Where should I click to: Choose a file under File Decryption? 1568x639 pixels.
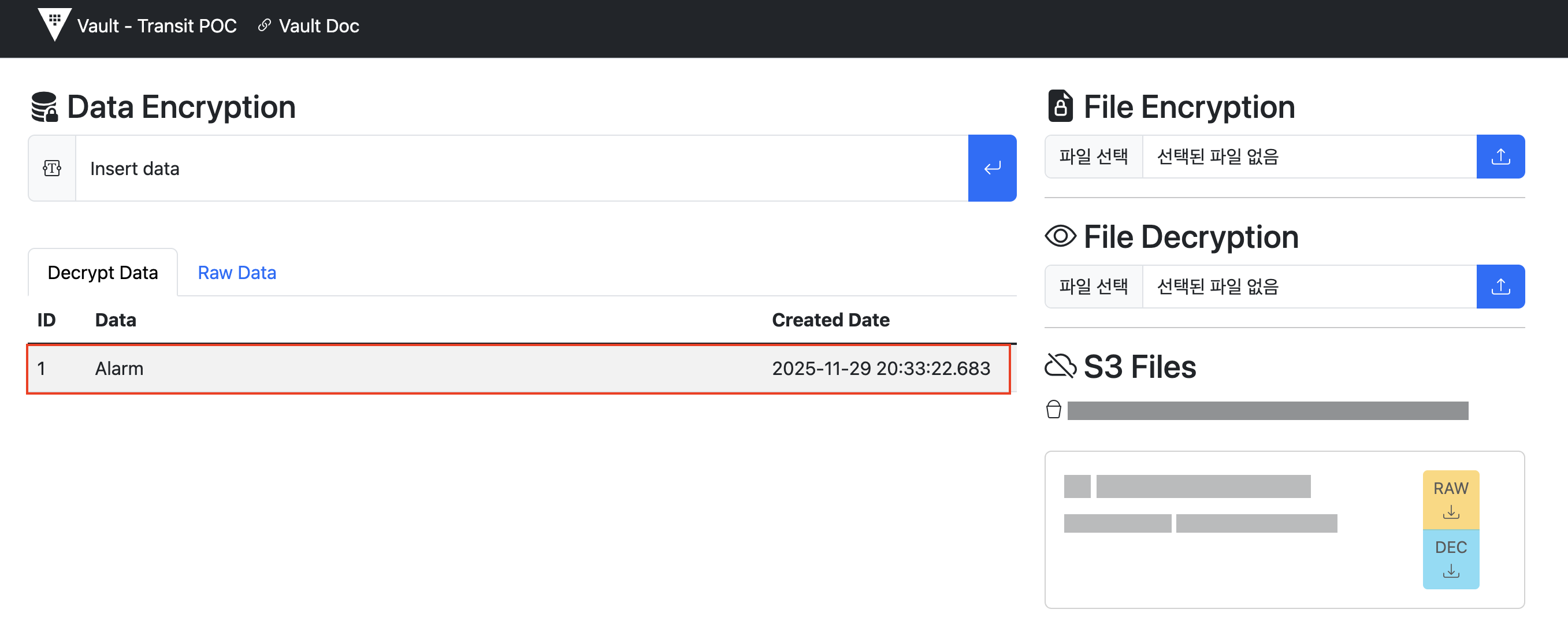[1093, 287]
